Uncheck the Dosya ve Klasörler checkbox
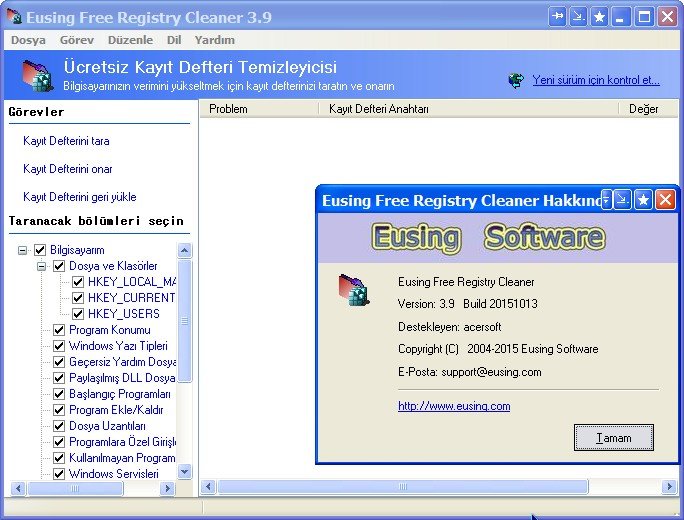Image resolution: width=684 pixels, height=520 pixels. click(x=59, y=266)
